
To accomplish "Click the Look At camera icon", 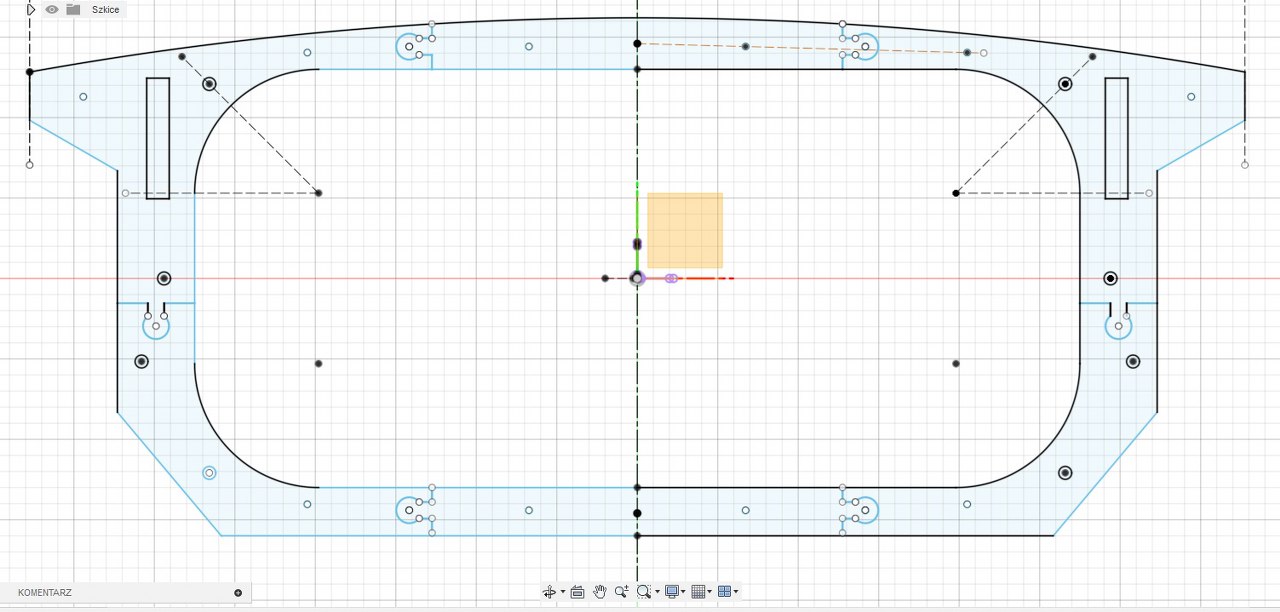I will pos(577,592).
